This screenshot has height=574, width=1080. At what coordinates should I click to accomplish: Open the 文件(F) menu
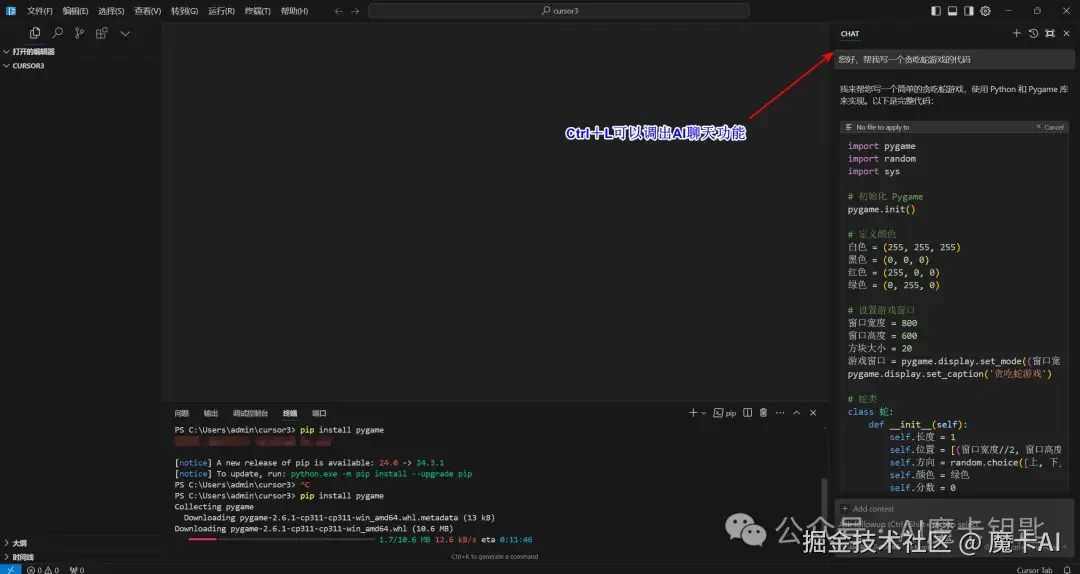point(39,11)
